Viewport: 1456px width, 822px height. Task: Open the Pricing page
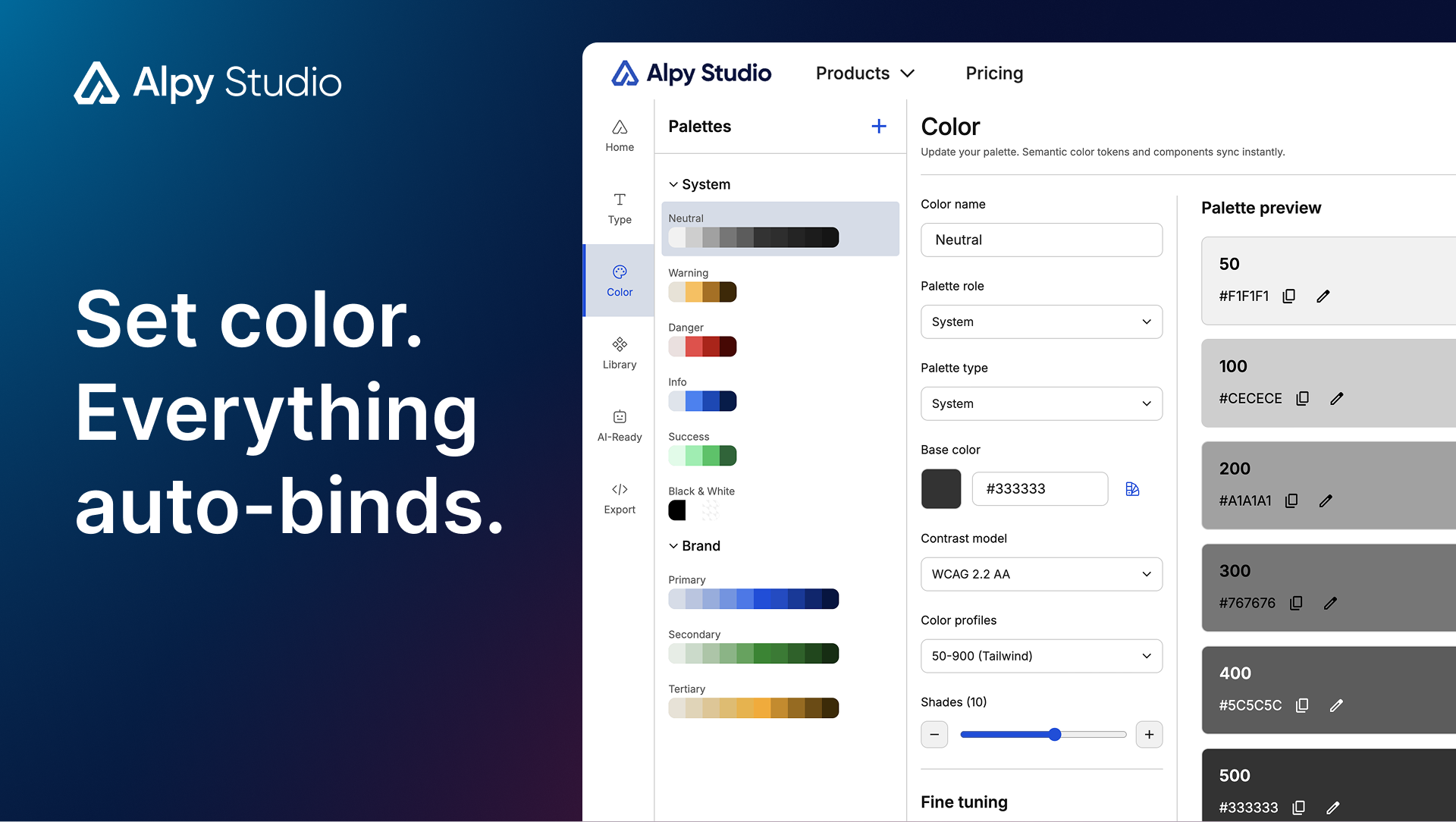994,74
